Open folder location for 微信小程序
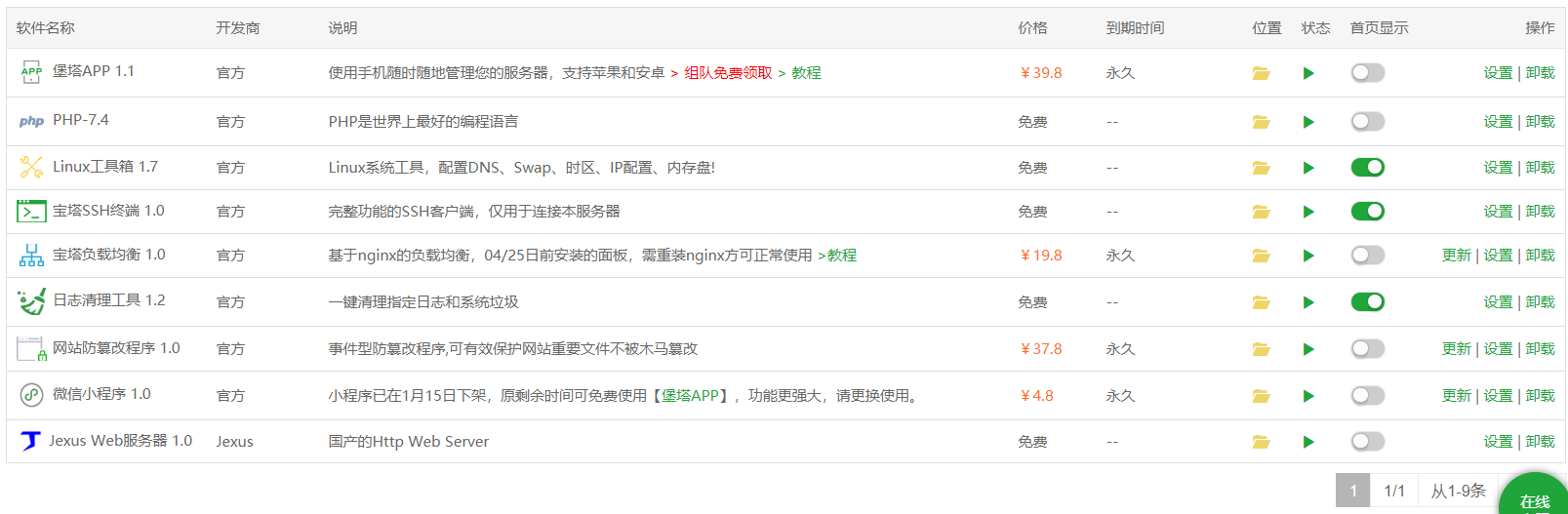This screenshot has width=1568, height=514. (x=1261, y=396)
